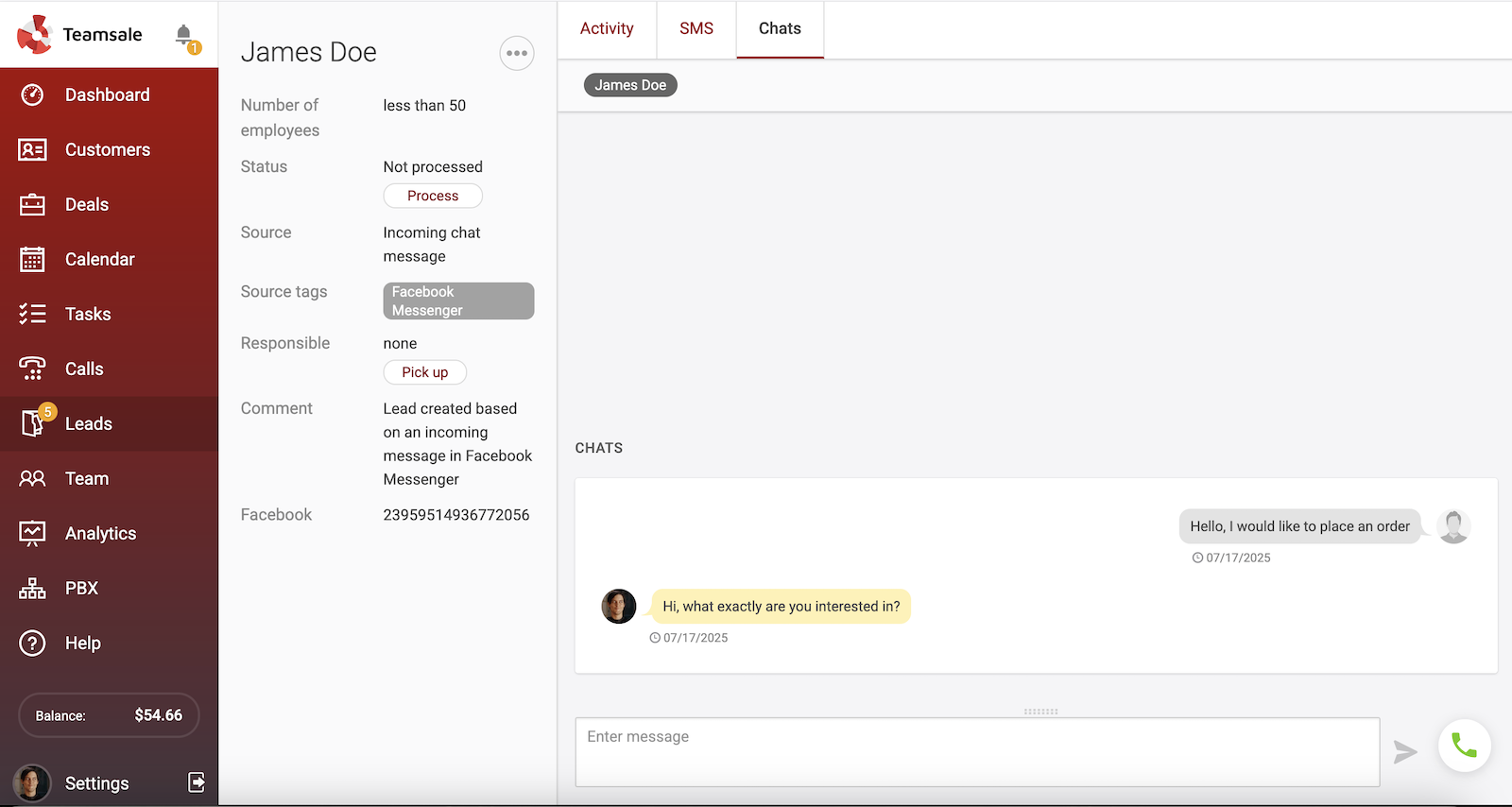This screenshot has width=1512, height=807.
Task: Click the Calendar grid icon
Action: point(32,259)
